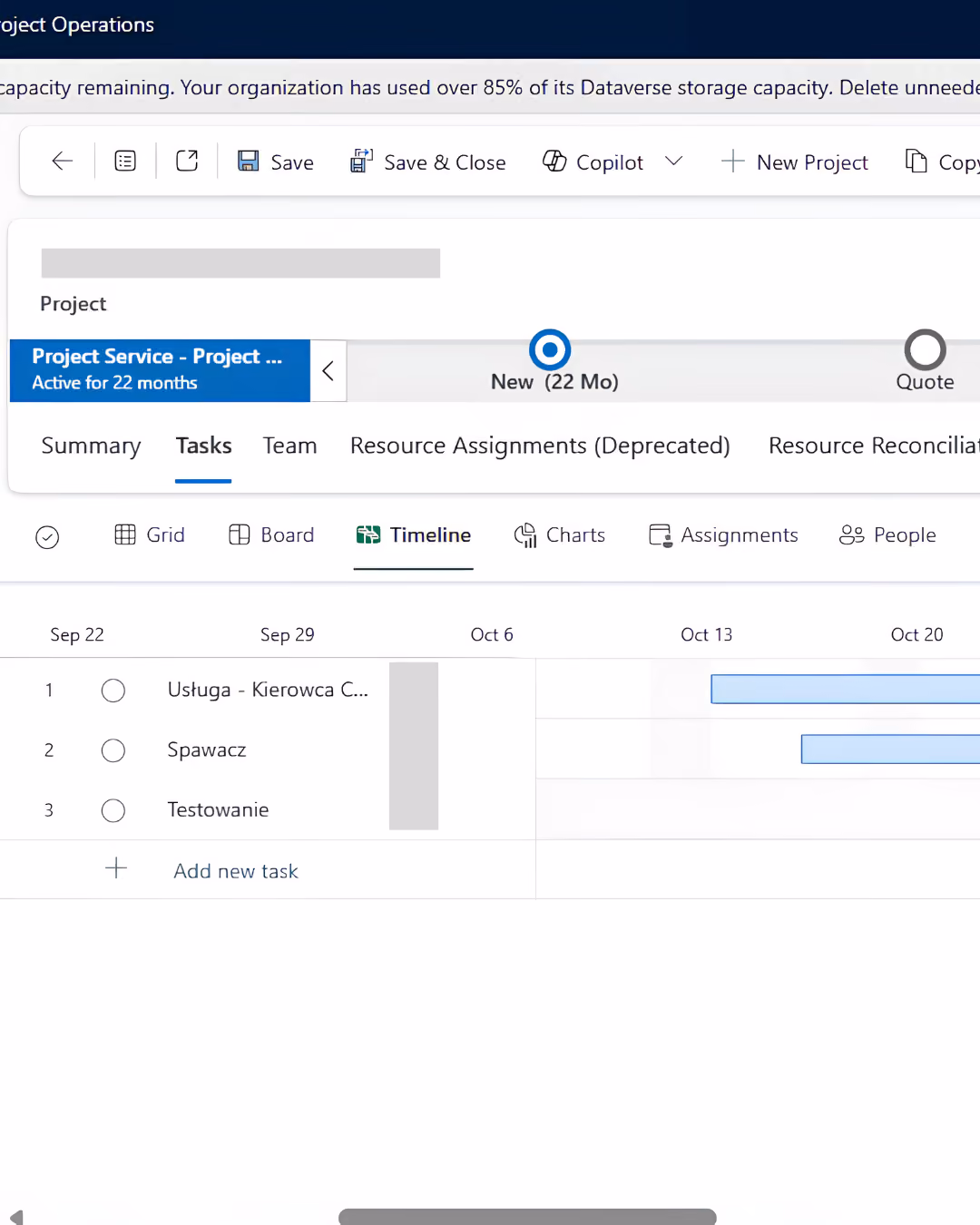Create a New Project
Screen dimensions: 980x1225
(794, 162)
